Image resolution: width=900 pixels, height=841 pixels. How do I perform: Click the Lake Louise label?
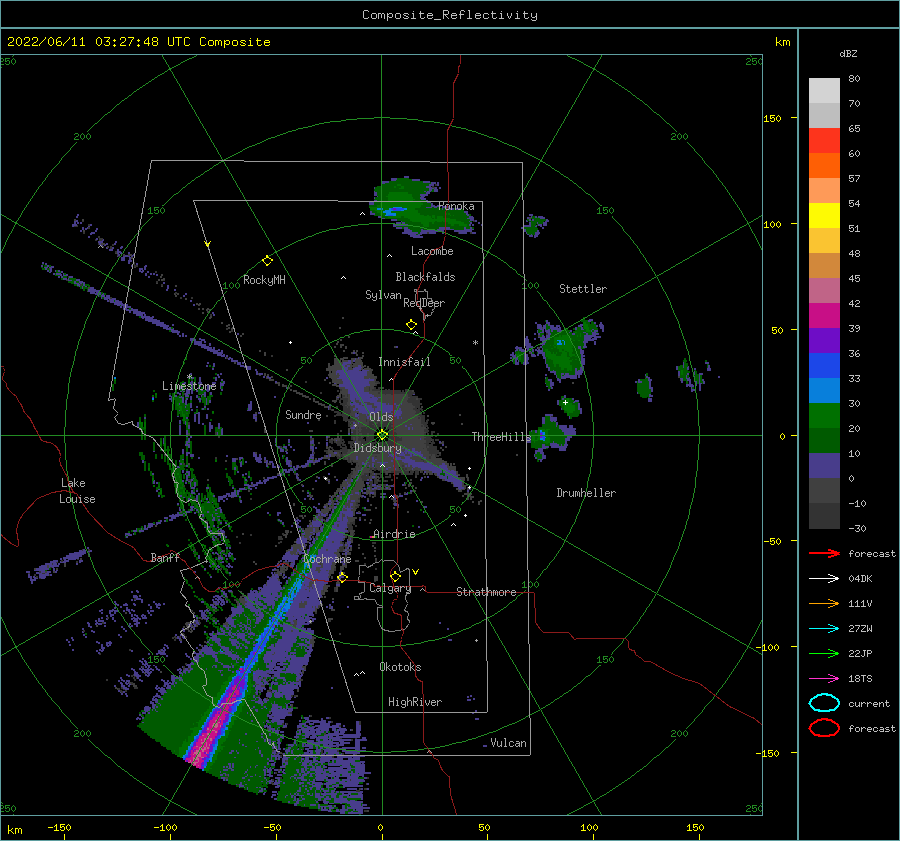pos(77,491)
